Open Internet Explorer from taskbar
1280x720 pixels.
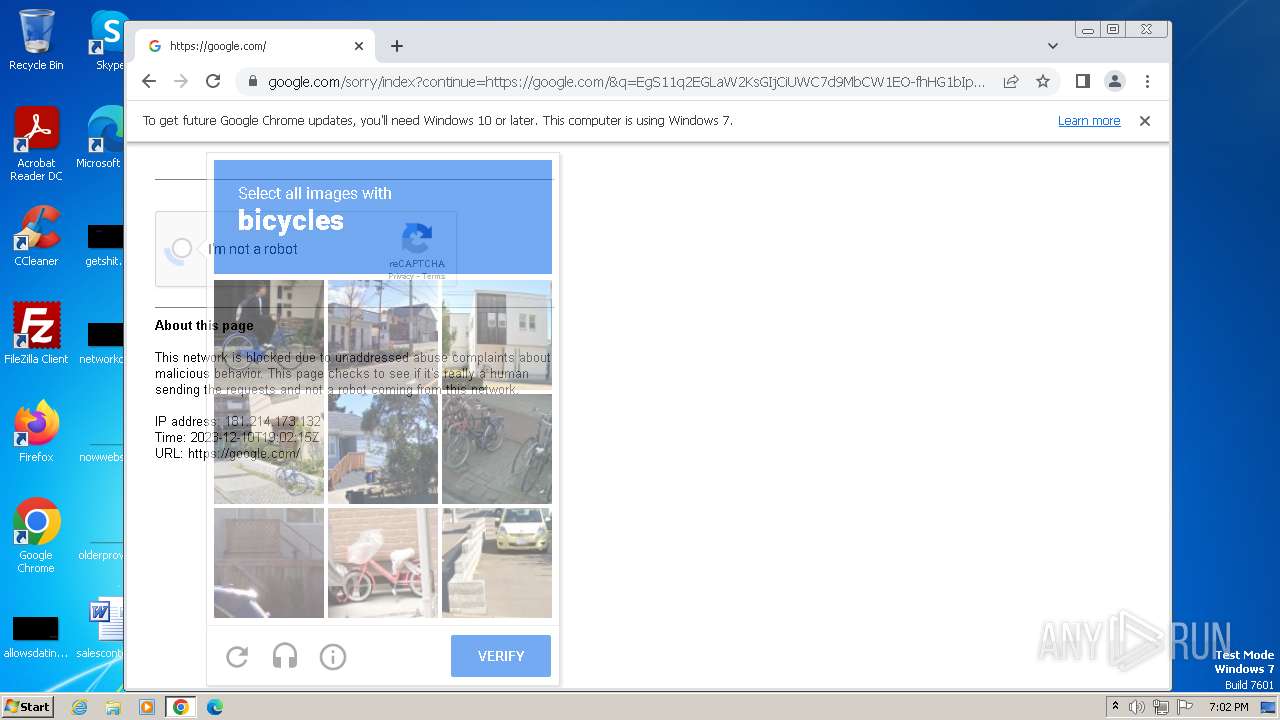click(x=80, y=707)
